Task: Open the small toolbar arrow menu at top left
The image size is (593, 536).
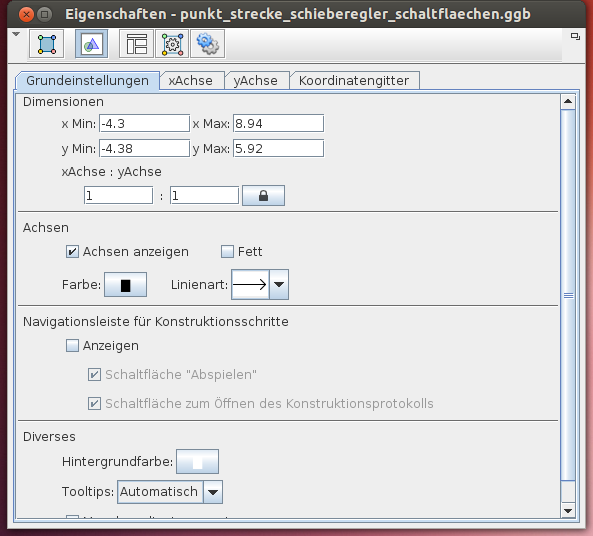Action: (16, 34)
